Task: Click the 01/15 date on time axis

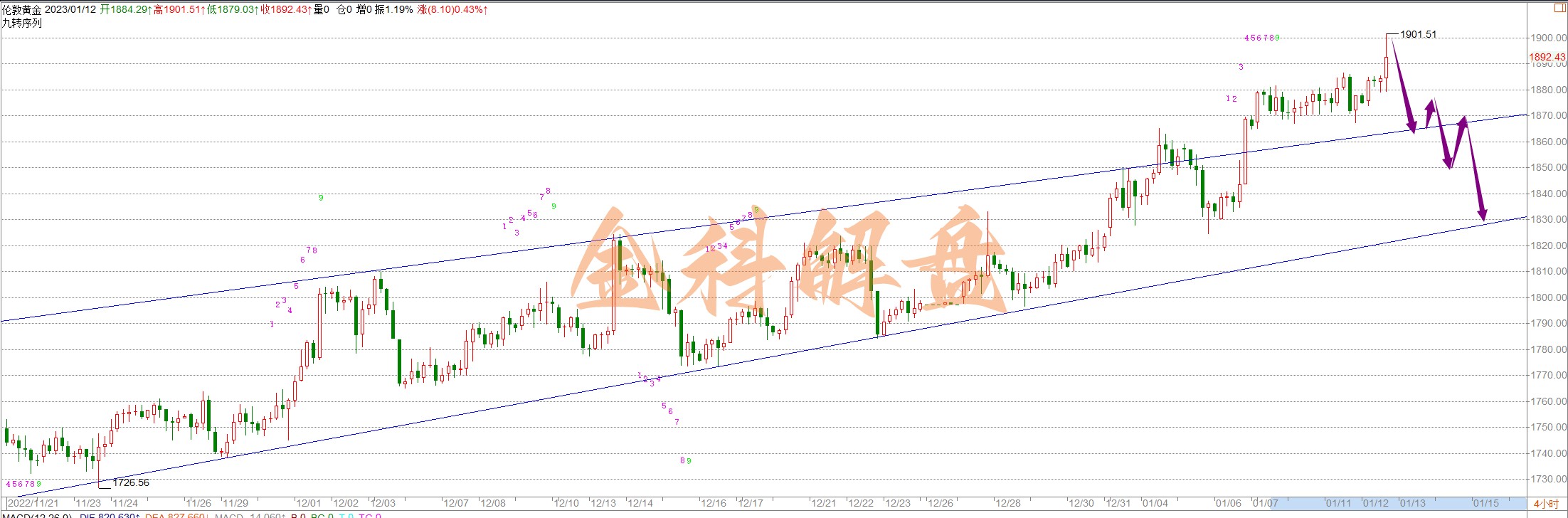Action: click(1486, 503)
